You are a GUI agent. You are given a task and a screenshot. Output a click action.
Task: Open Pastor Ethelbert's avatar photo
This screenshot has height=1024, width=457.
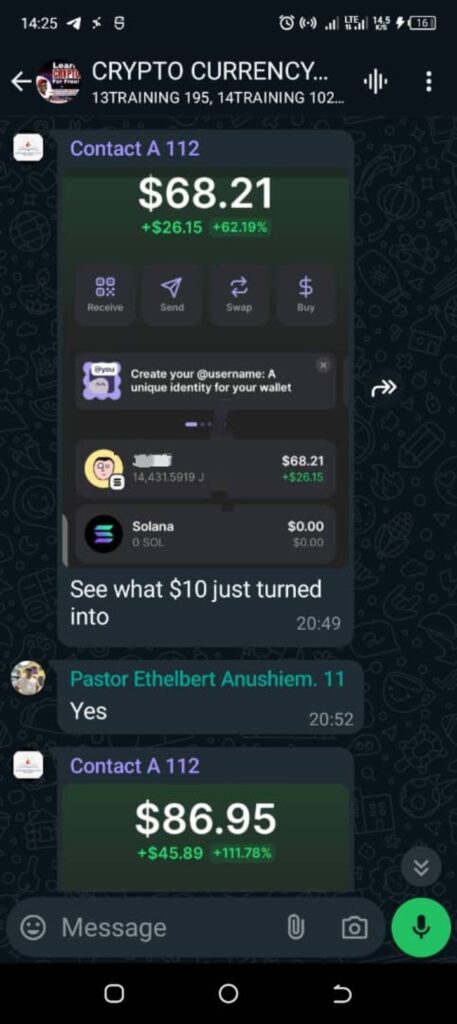28,678
